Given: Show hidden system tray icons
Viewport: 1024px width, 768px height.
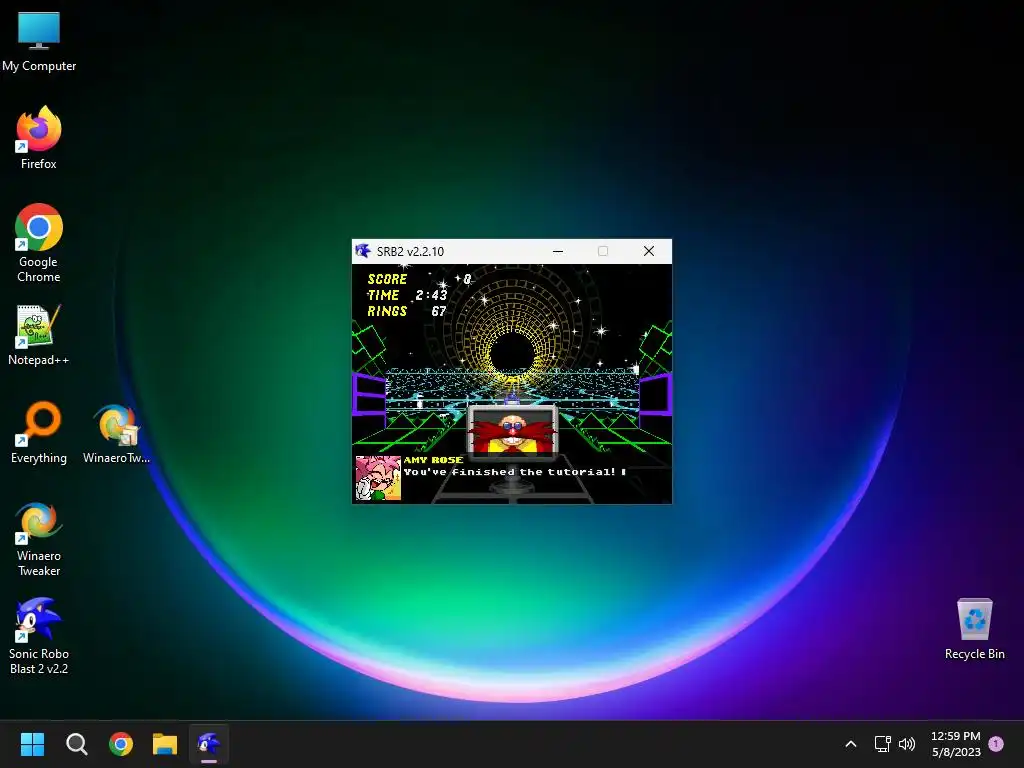Looking at the screenshot, I should (x=850, y=744).
